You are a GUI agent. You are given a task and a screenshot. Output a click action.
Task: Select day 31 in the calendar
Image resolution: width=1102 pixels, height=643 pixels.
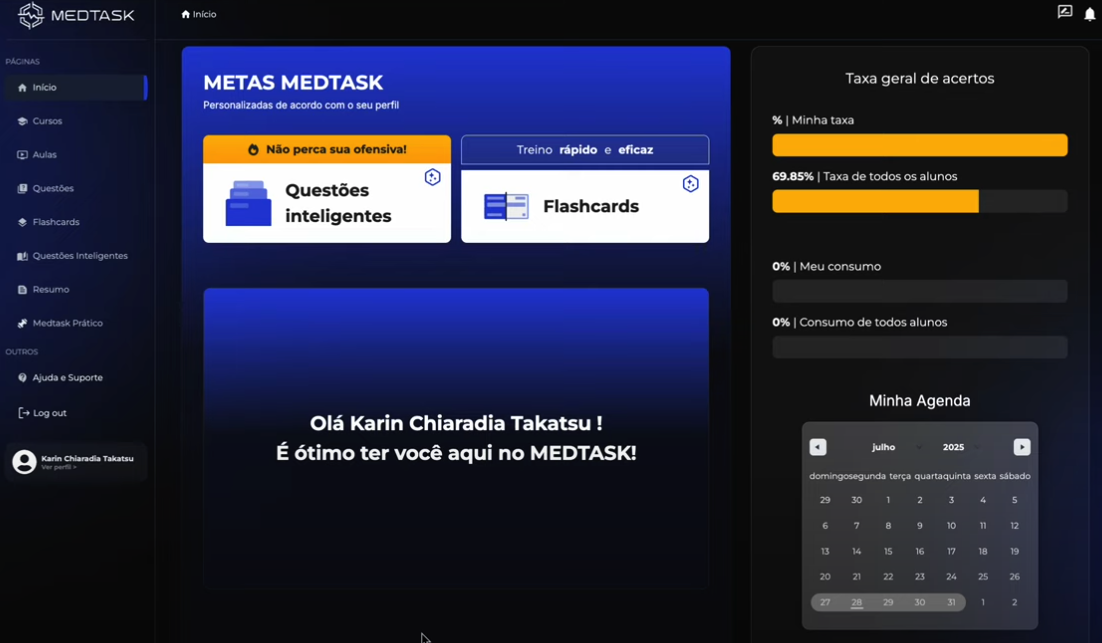click(951, 603)
